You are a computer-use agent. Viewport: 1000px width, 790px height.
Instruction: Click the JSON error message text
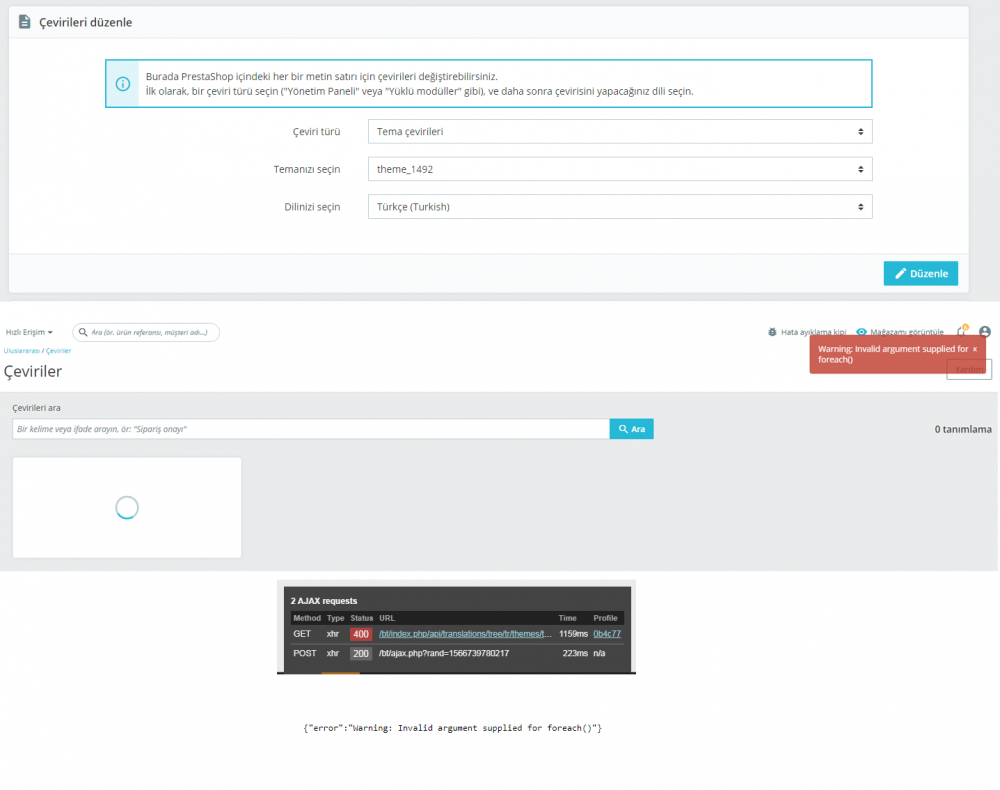click(x=452, y=728)
